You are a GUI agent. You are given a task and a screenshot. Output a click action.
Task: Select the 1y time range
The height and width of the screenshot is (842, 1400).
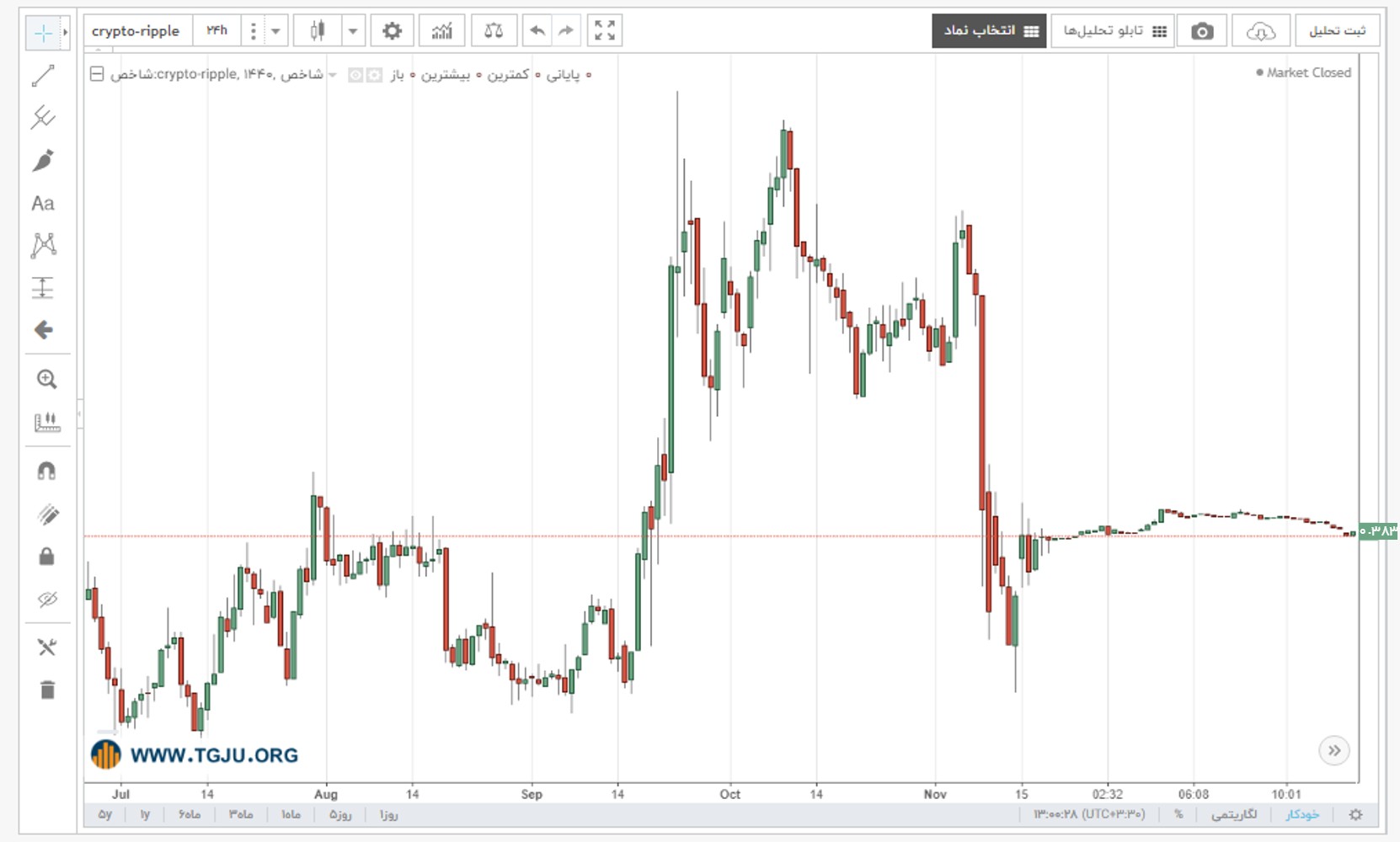click(145, 815)
